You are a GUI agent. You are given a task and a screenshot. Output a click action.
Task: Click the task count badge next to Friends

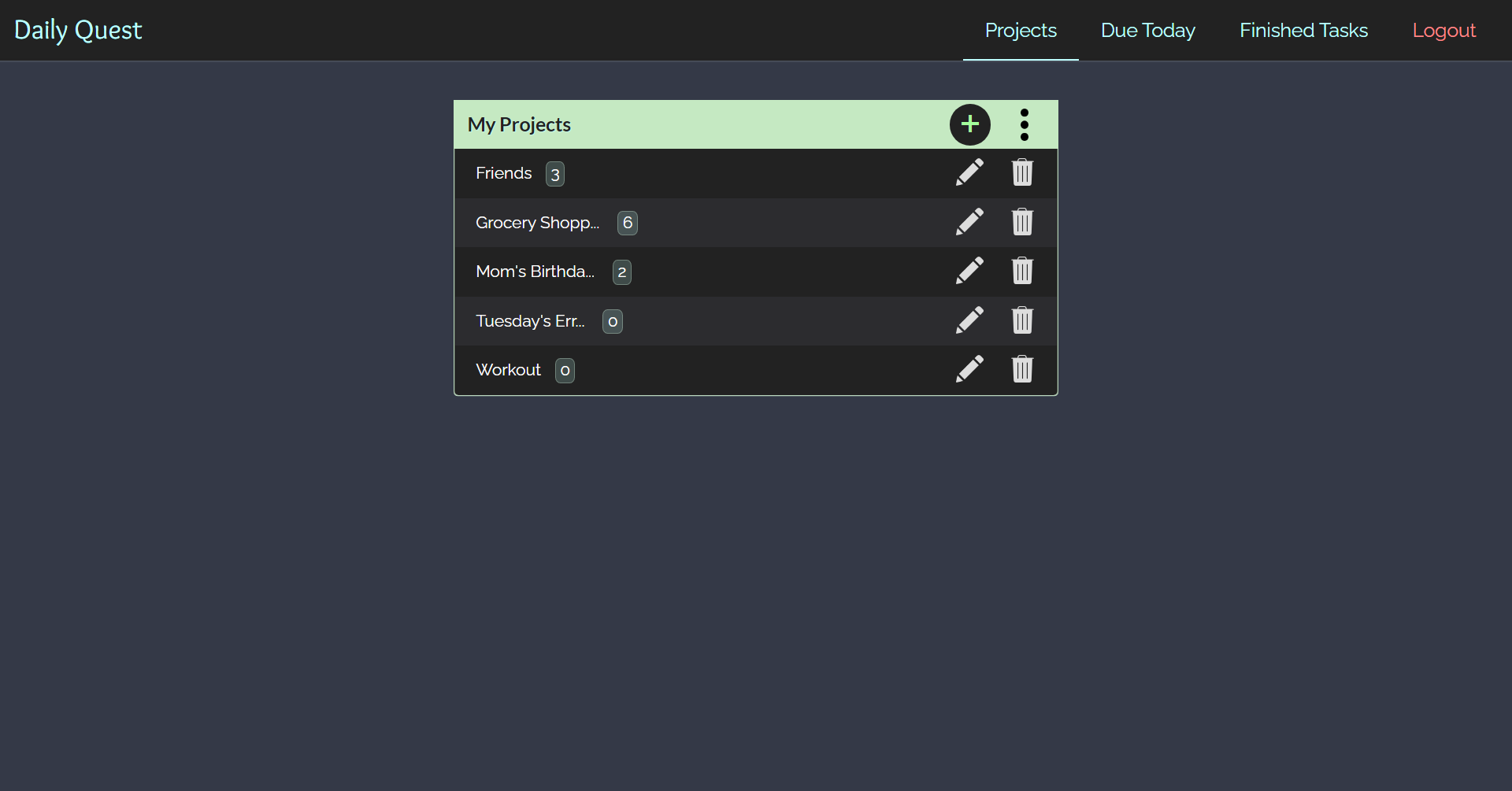(555, 174)
